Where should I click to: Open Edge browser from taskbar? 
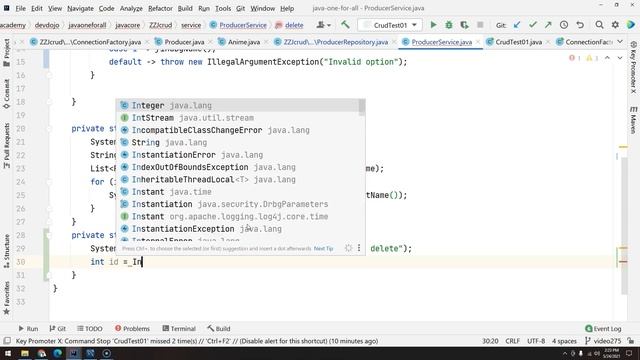click(58, 353)
